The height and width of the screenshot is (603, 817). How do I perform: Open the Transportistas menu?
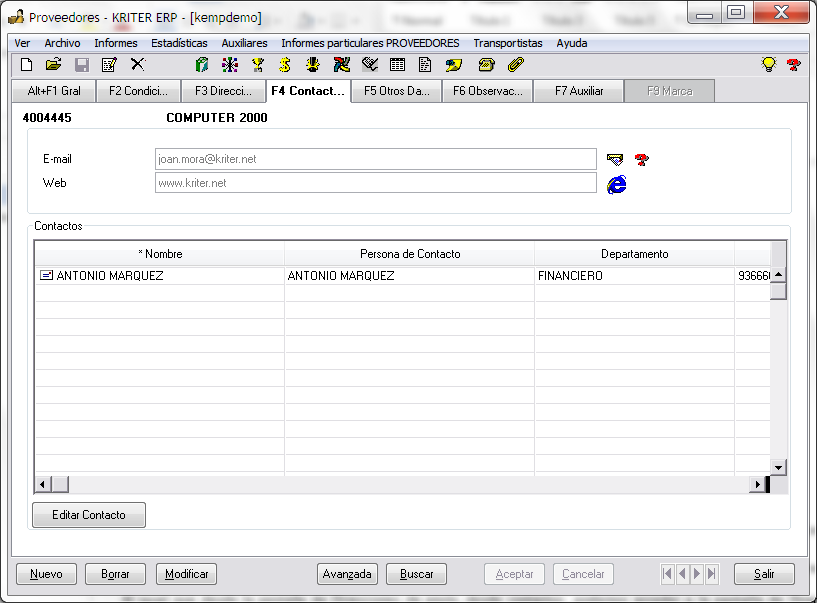point(508,43)
